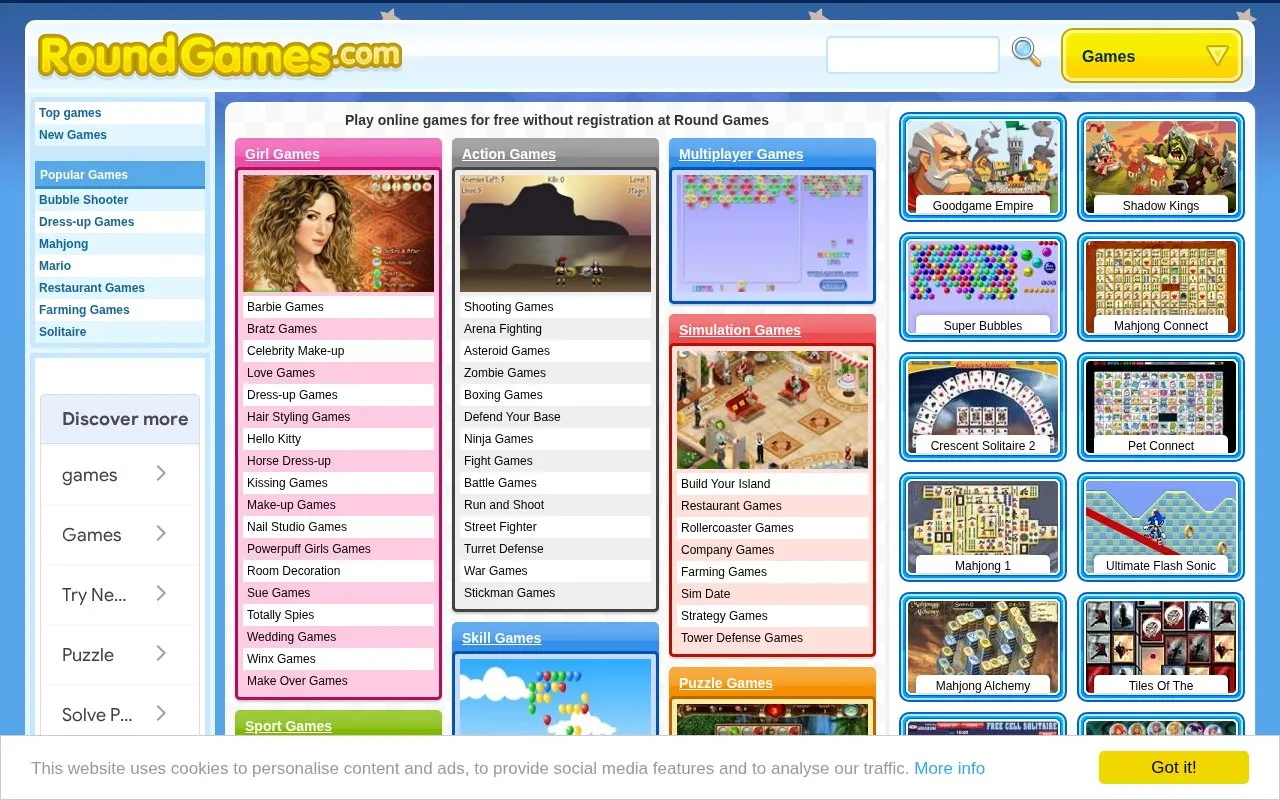Screen dimensions: 1280x800
Task: Launch Super Bubbles game tile
Action: coord(983,287)
